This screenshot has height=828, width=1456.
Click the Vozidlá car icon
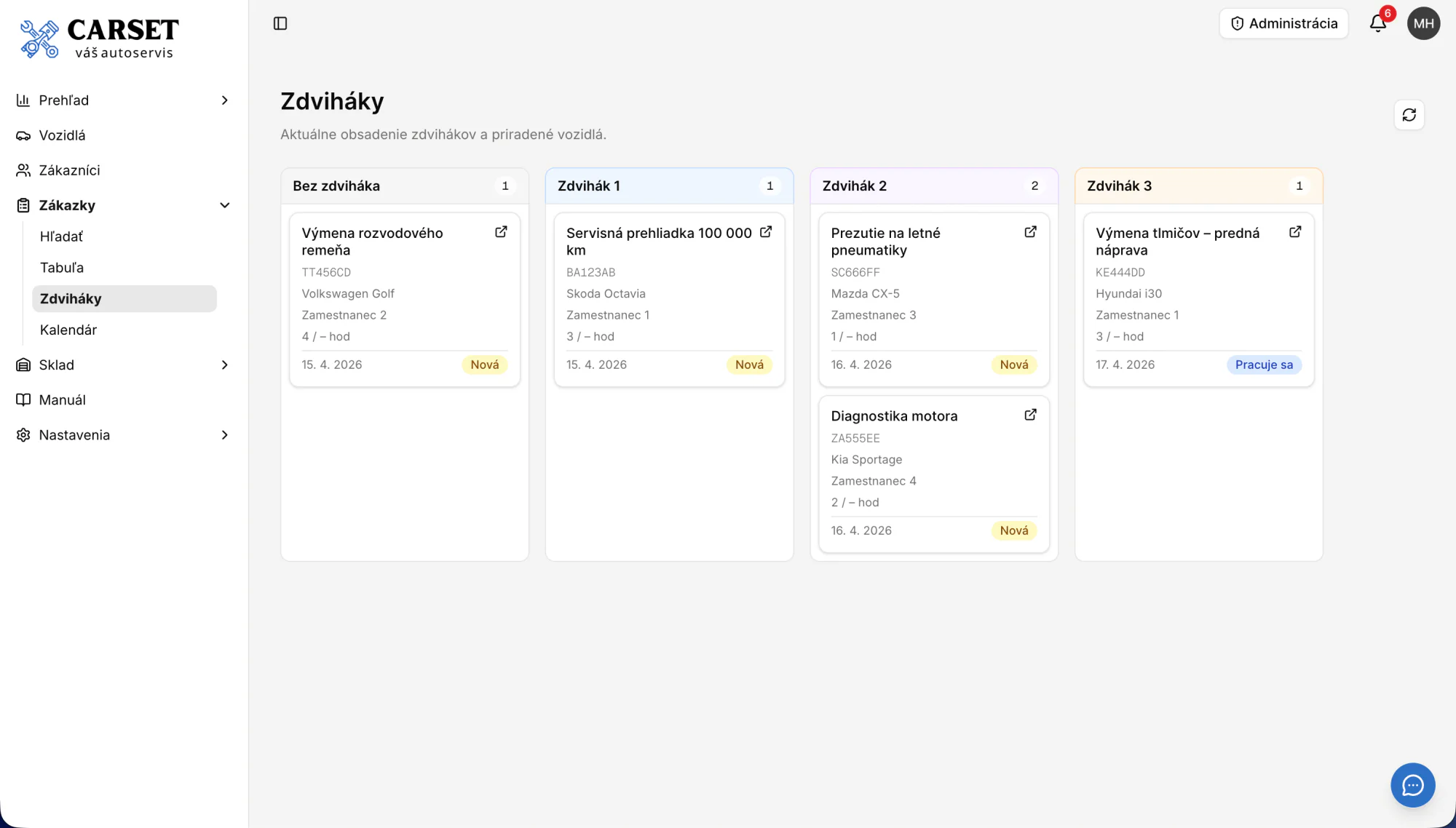click(x=23, y=135)
